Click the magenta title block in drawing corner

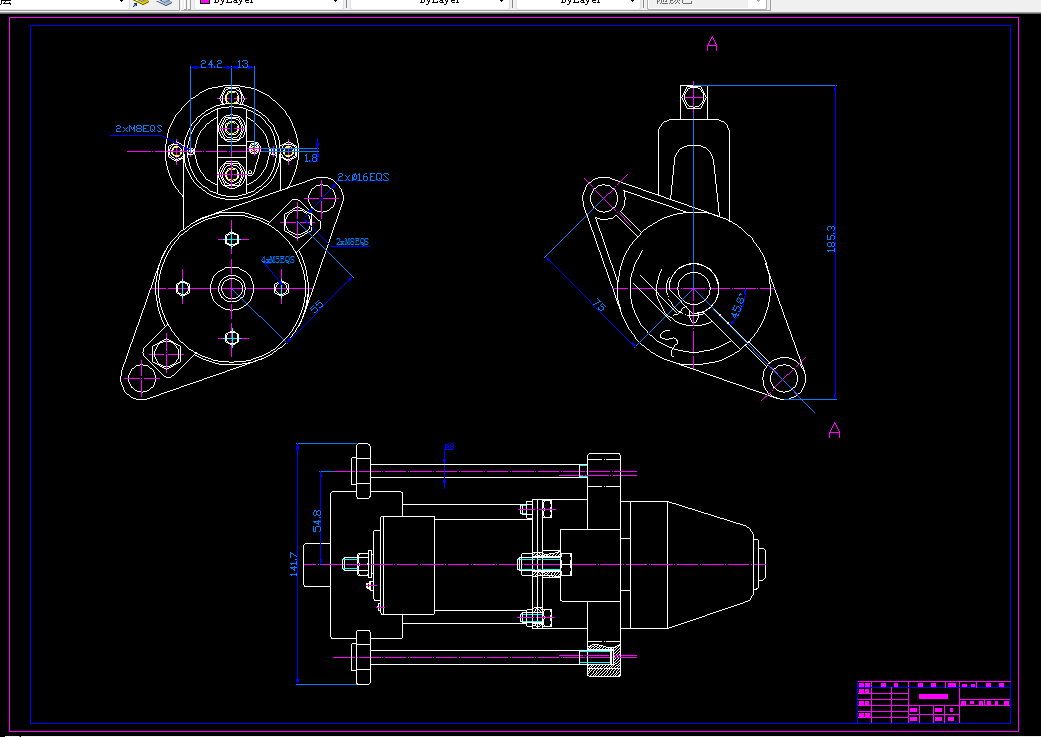click(933, 702)
